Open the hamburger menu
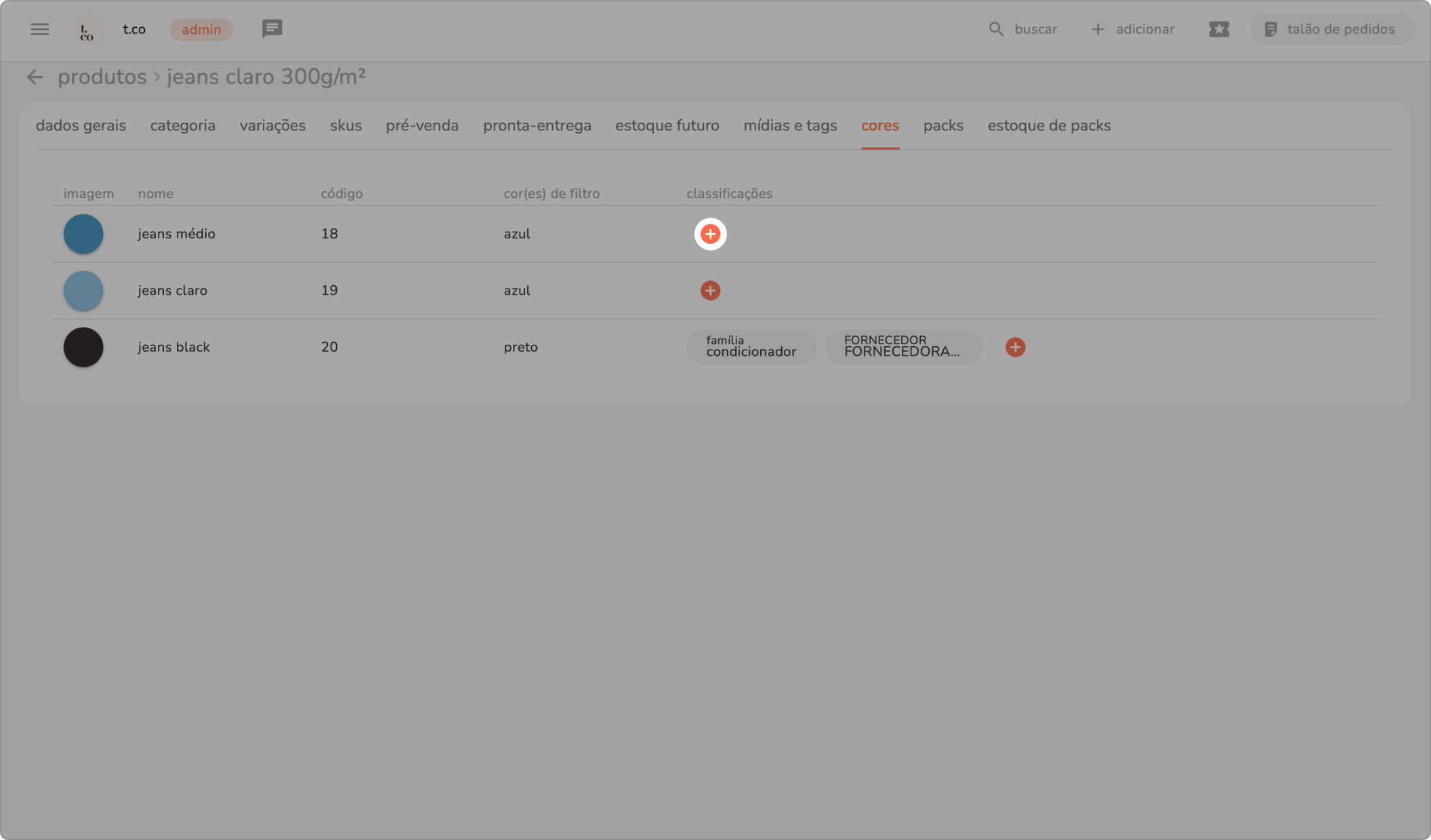The height and width of the screenshot is (840, 1431). (39, 29)
